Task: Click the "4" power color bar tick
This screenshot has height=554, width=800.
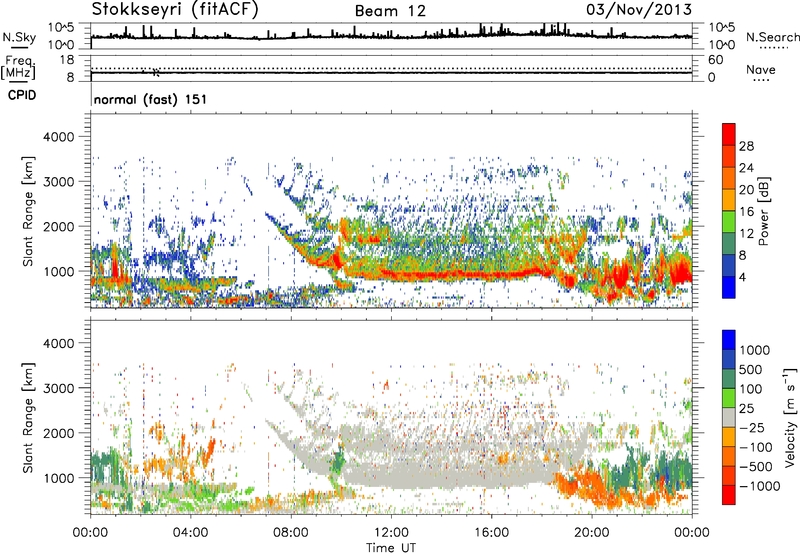Action: tap(742, 277)
